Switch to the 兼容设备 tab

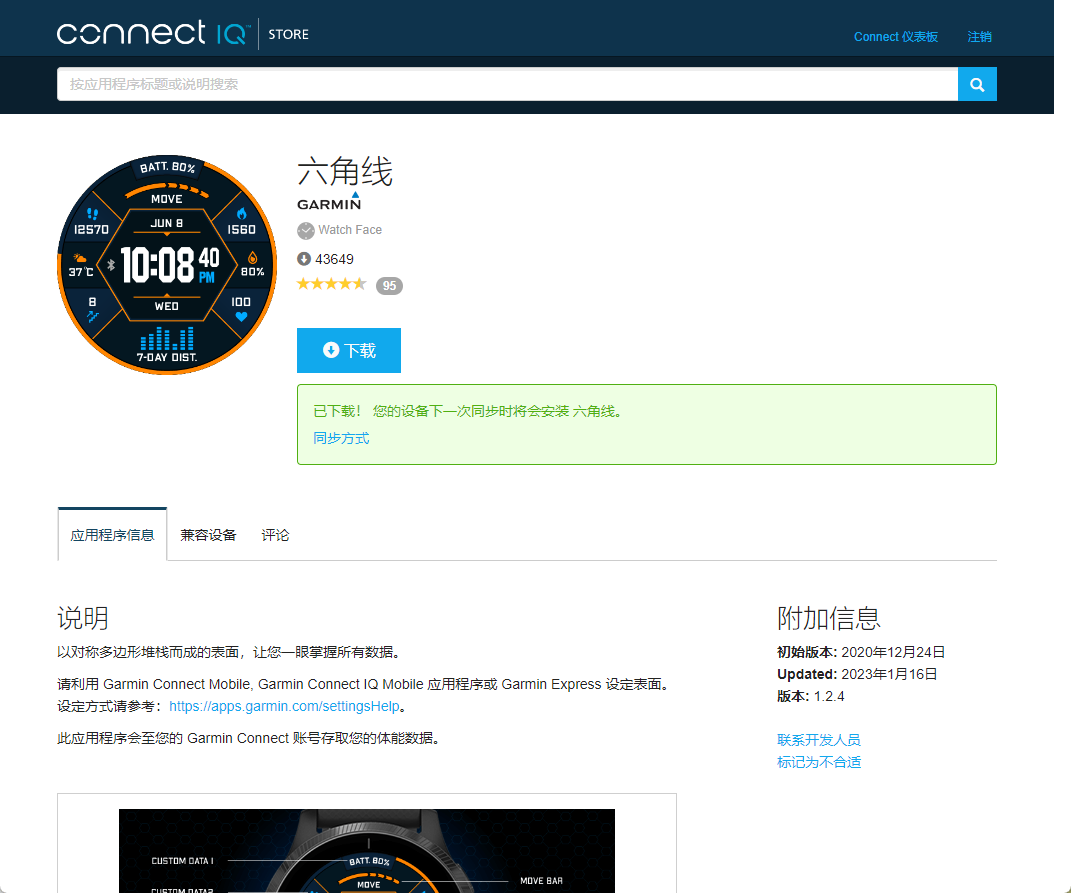(208, 535)
